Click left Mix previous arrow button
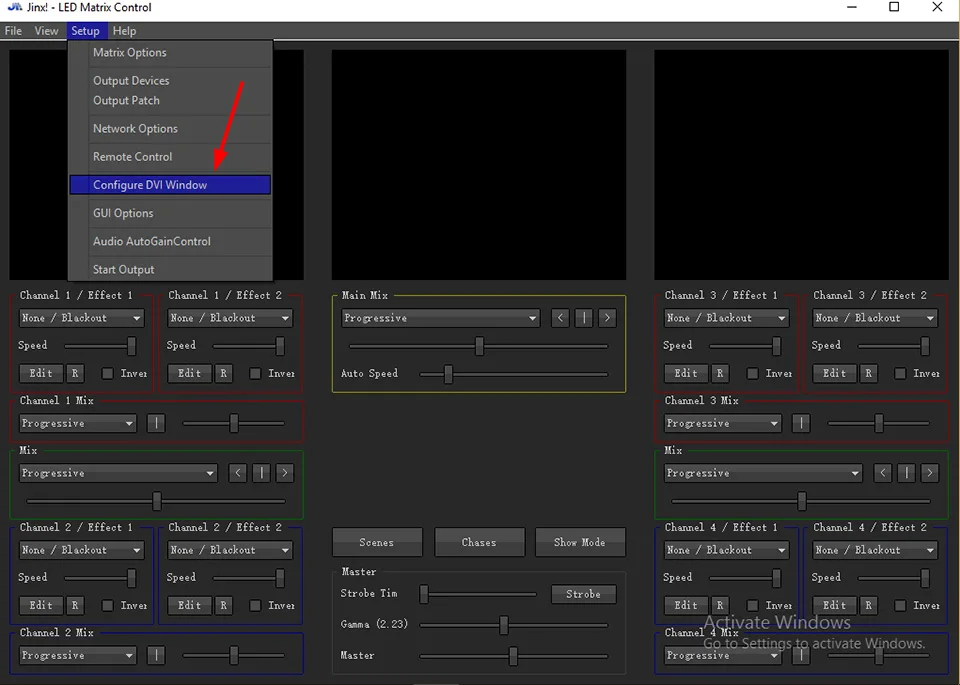 238,473
